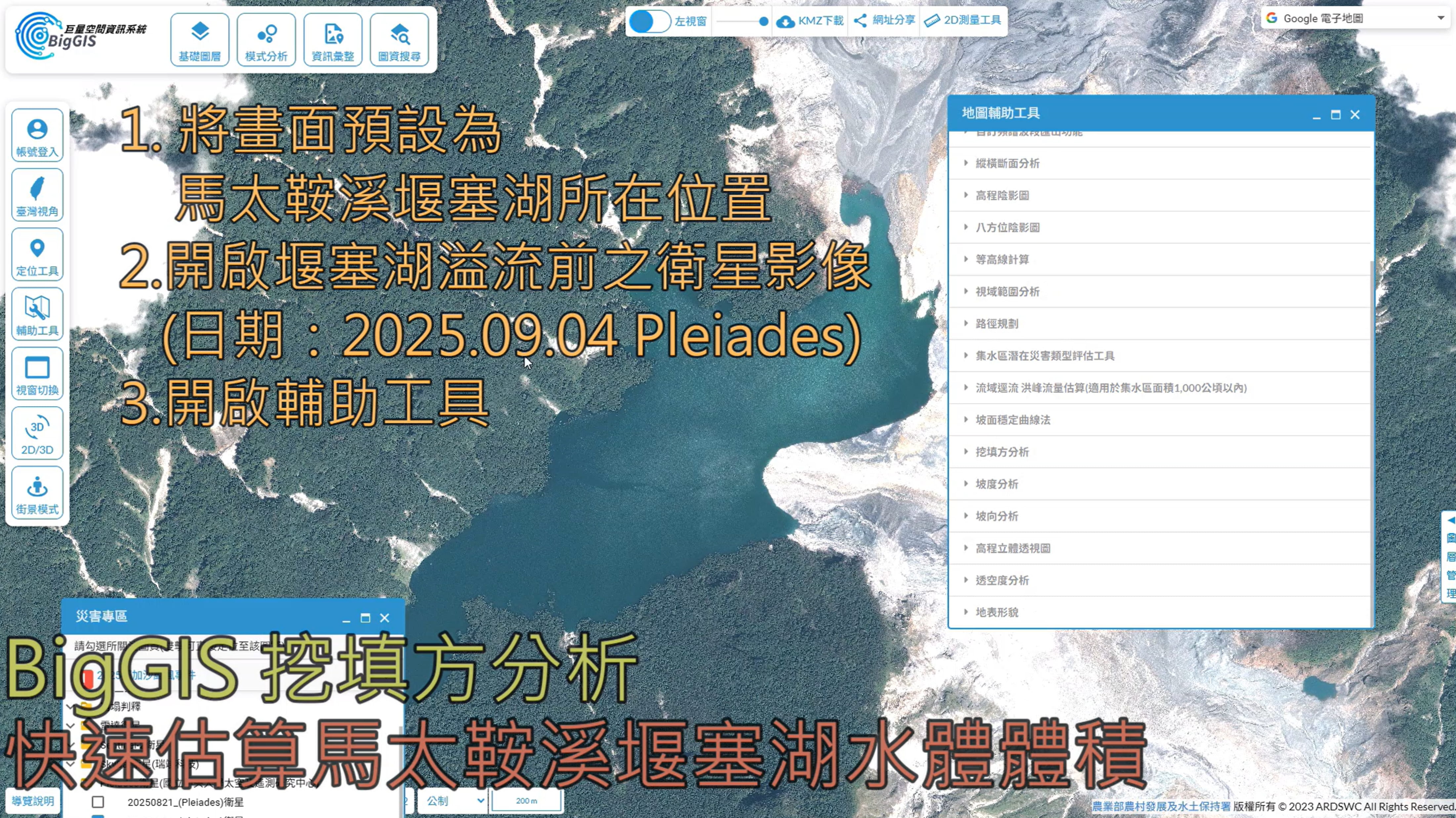The image size is (1456, 818).
Task: Expand the 坡度分析 slope analysis section
Action: point(996,484)
